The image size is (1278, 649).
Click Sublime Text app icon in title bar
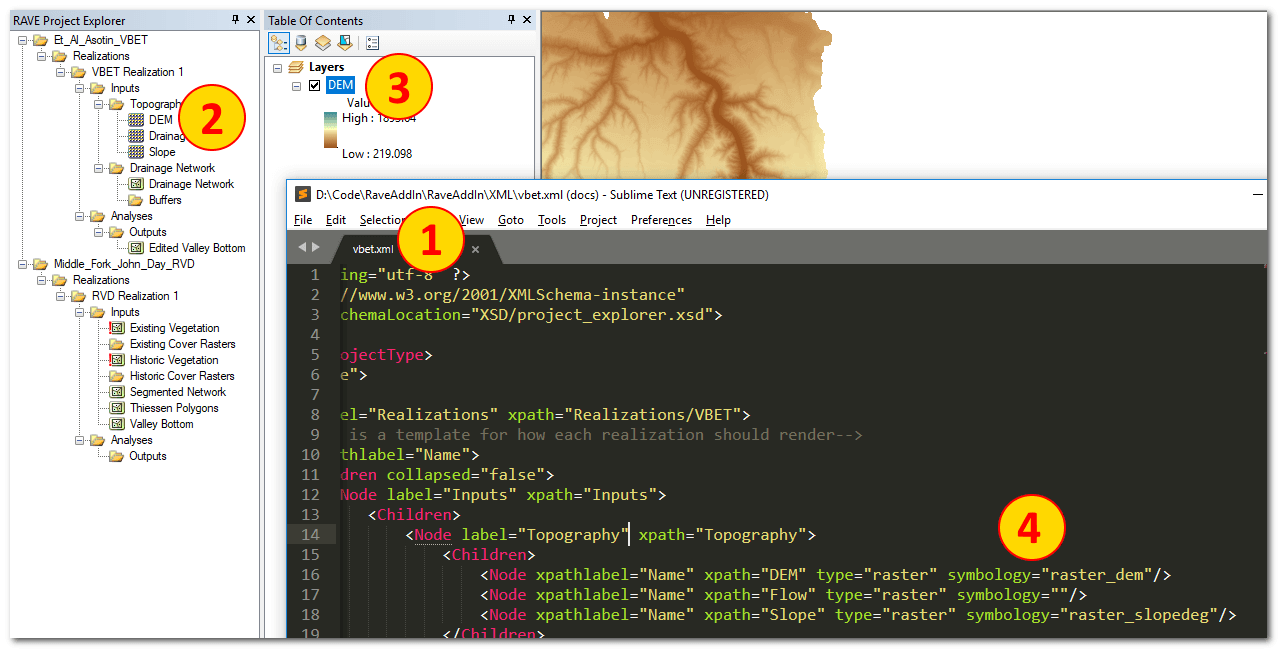[x=302, y=195]
